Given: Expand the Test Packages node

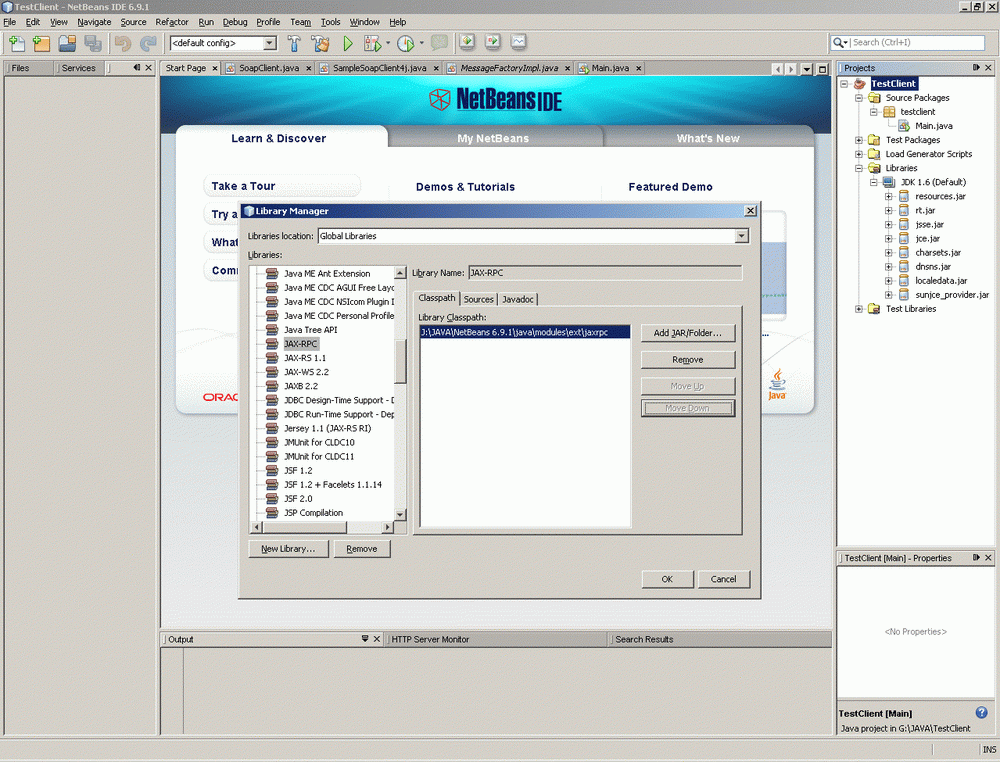Looking at the screenshot, I should tap(859, 140).
